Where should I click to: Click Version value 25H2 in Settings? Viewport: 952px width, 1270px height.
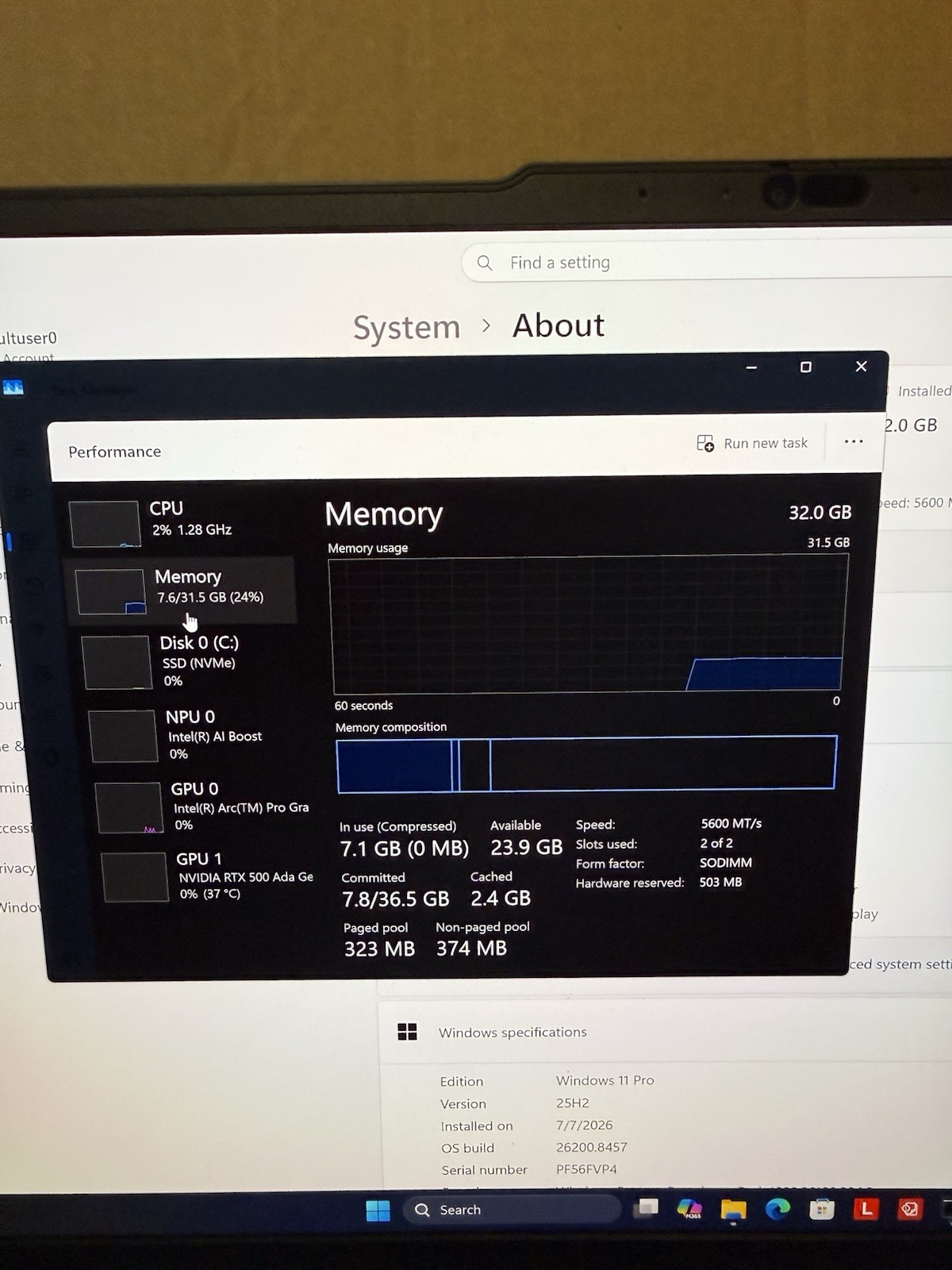[x=572, y=1103]
